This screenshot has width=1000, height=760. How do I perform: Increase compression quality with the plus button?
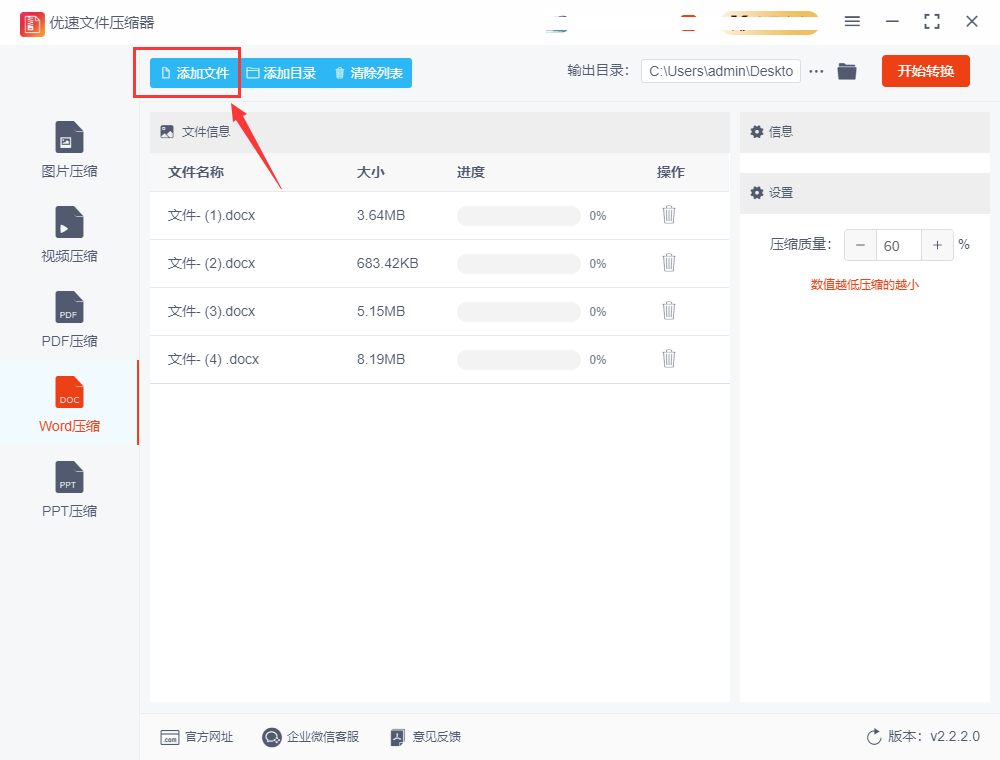937,245
